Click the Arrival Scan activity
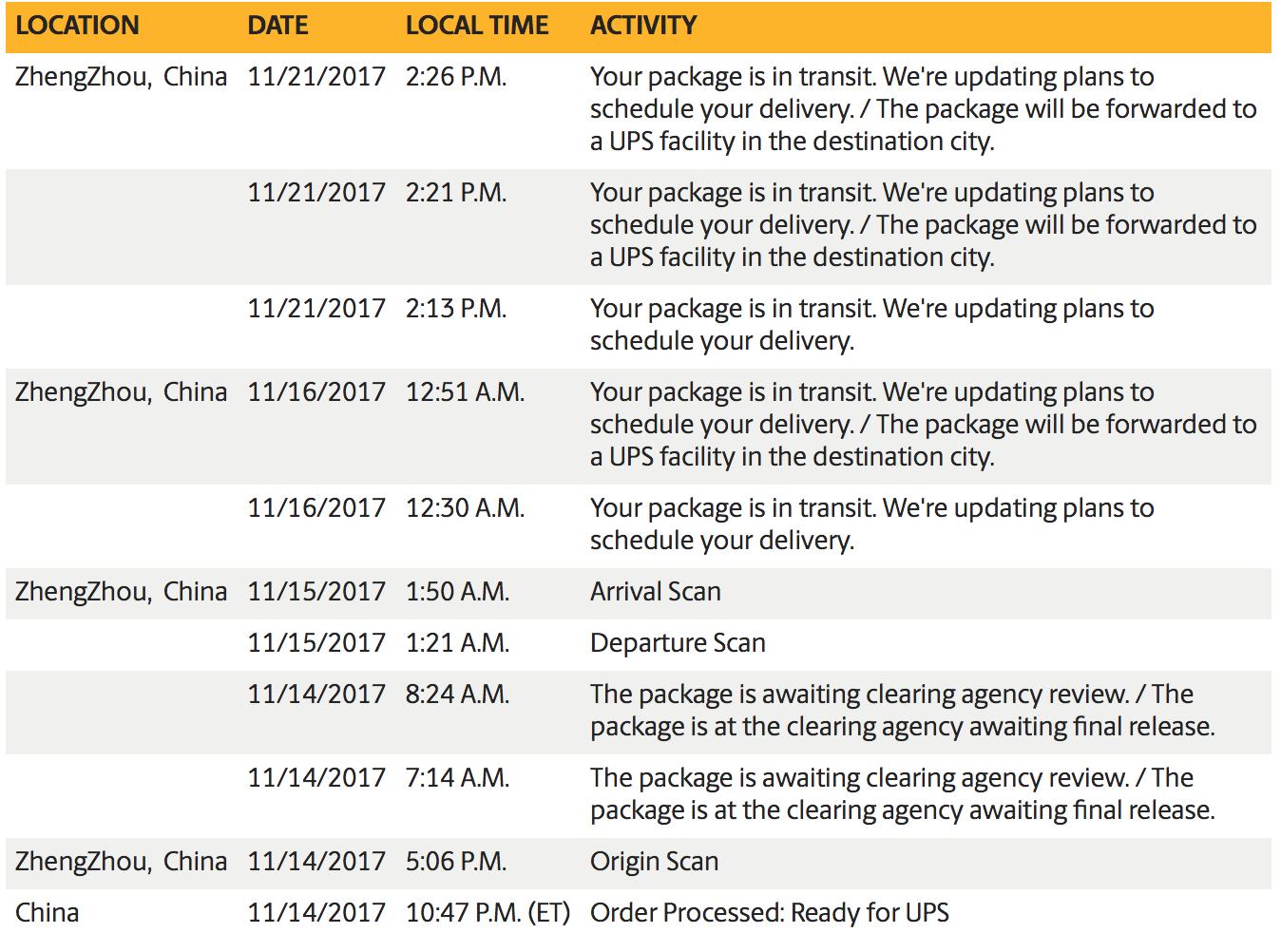 pyautogui.click(x=656, y=592)
